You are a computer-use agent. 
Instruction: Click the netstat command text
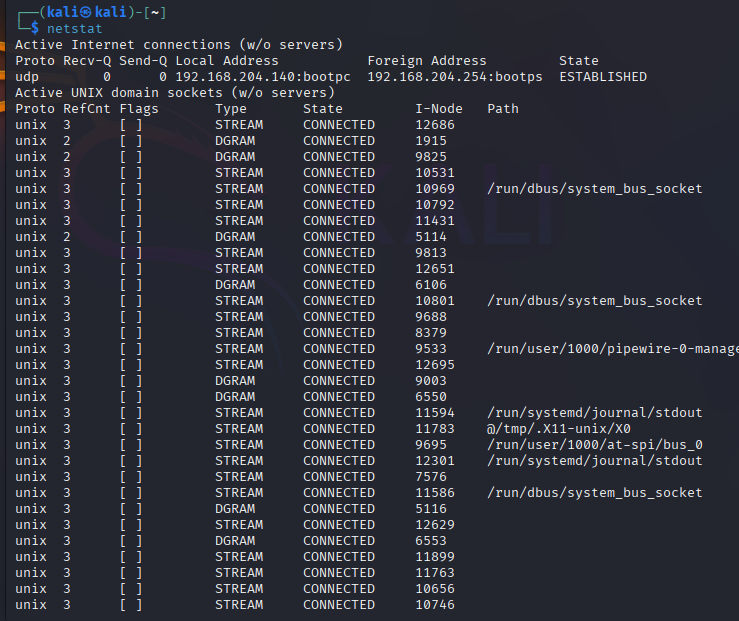74,29
